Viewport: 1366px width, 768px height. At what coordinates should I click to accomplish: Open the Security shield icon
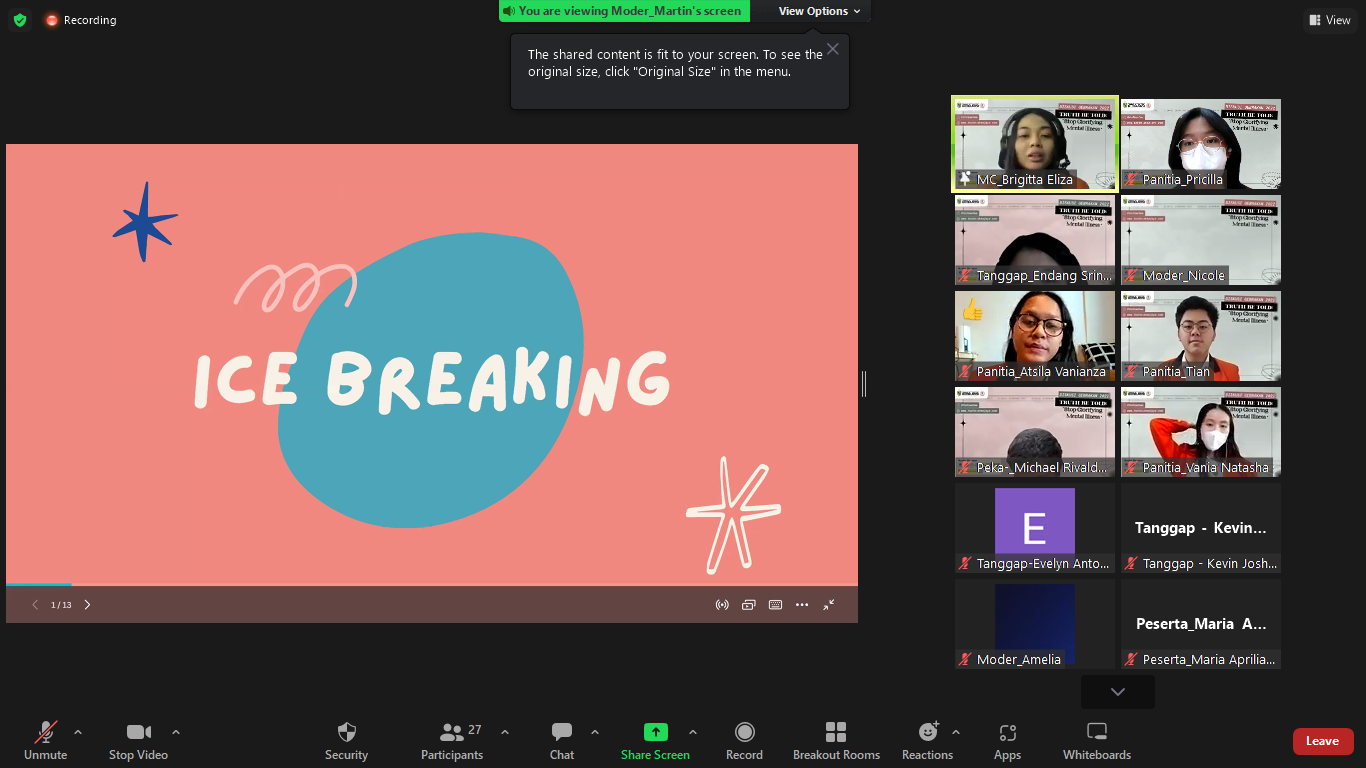(x=346, y=733)
